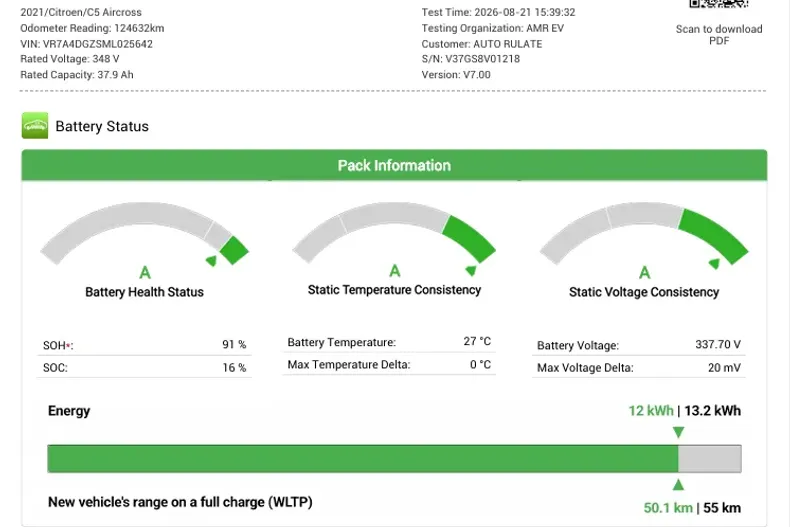Click the 13.2 kWh energy value
790x527 pixels.
pos(712,411)
